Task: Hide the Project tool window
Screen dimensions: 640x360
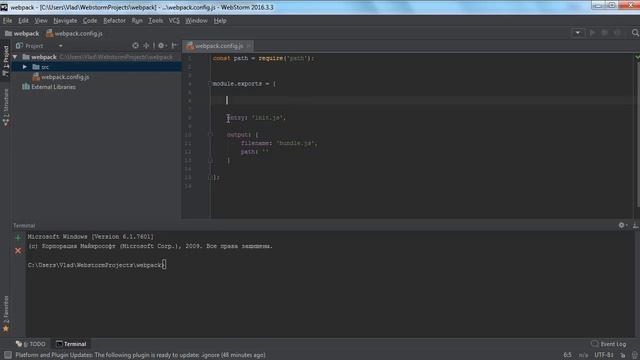Action: (174, 46)
